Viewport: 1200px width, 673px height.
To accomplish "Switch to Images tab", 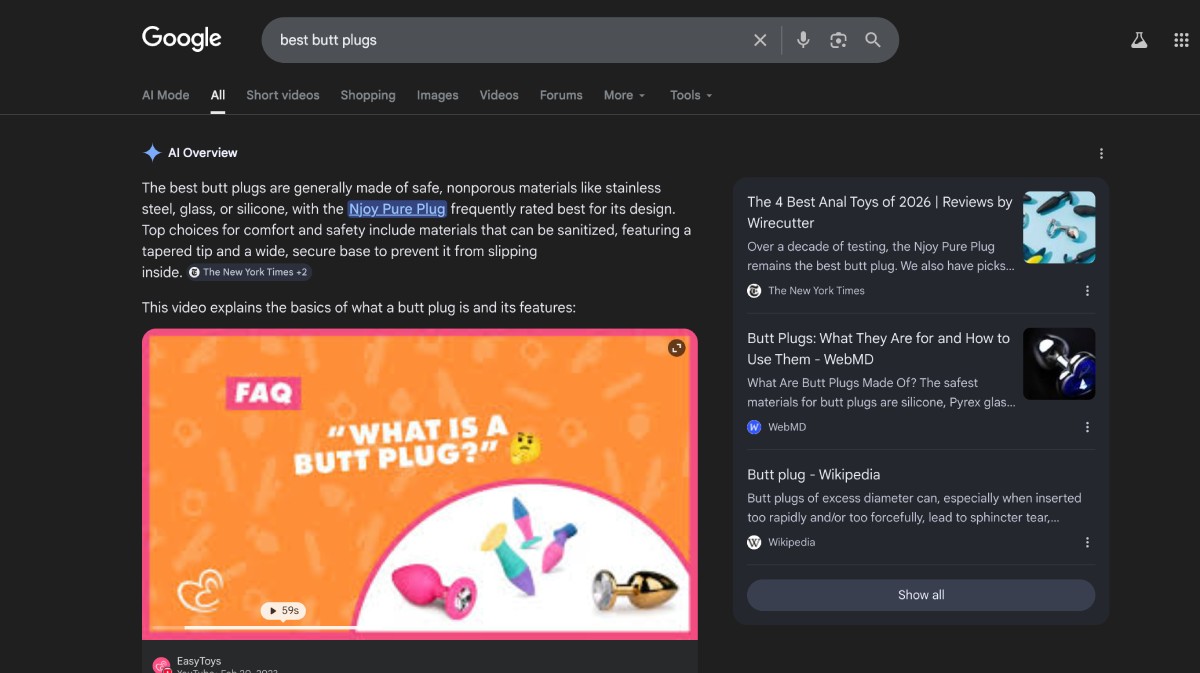I will tap(437, 95).
